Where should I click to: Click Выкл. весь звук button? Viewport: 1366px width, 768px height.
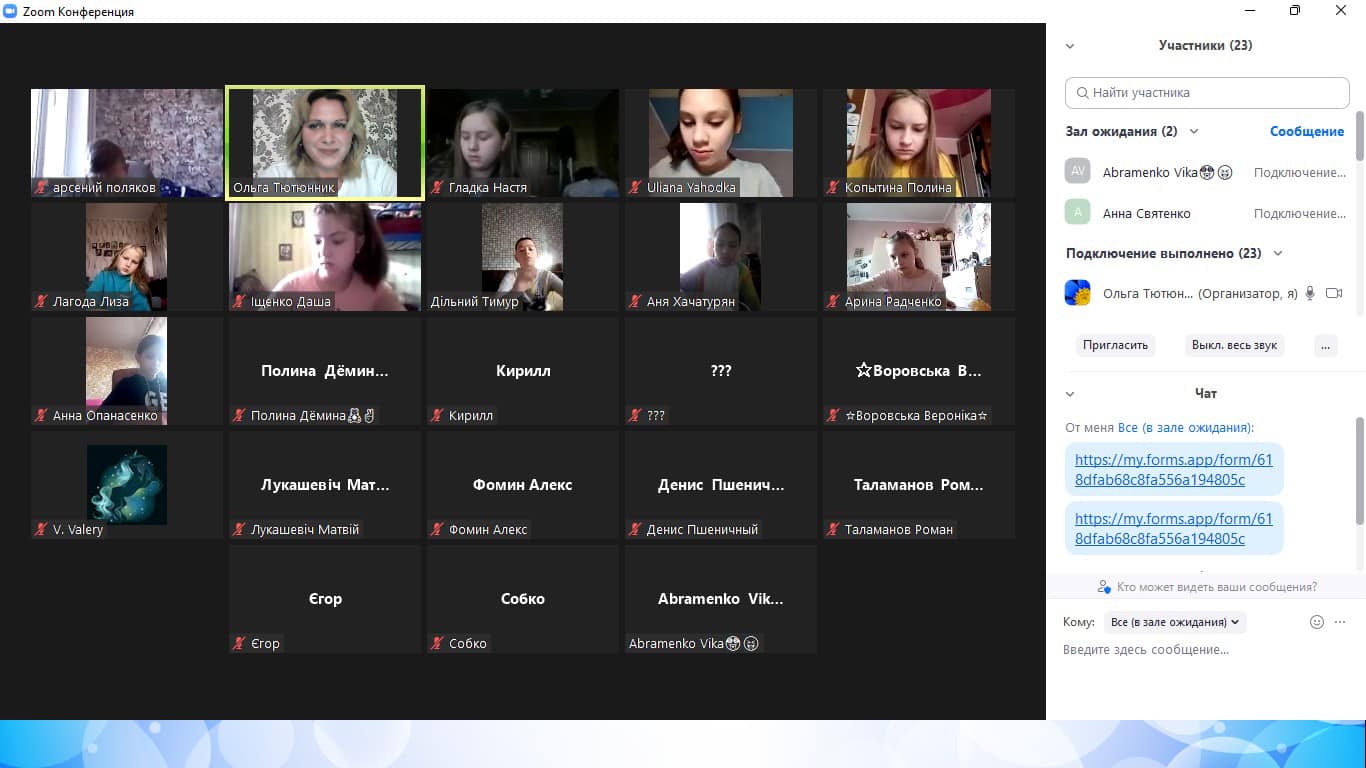click(1234, 345)
